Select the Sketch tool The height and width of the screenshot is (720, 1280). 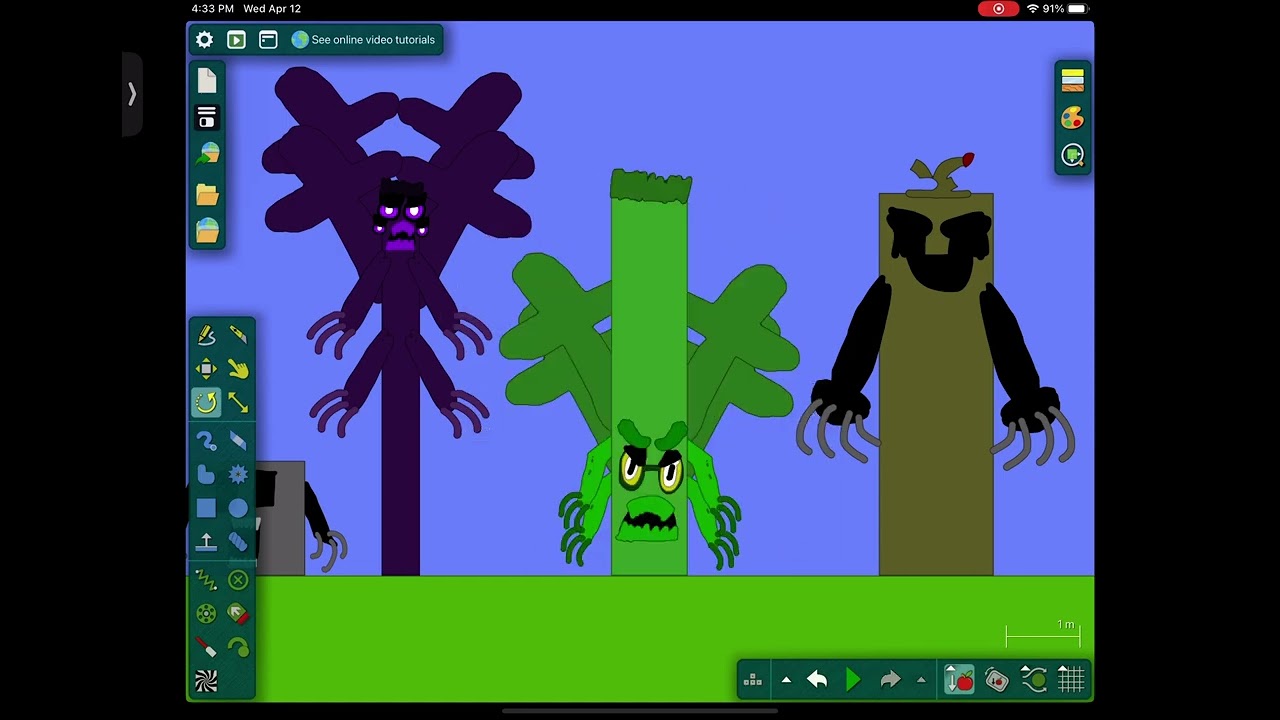[206, 336]
